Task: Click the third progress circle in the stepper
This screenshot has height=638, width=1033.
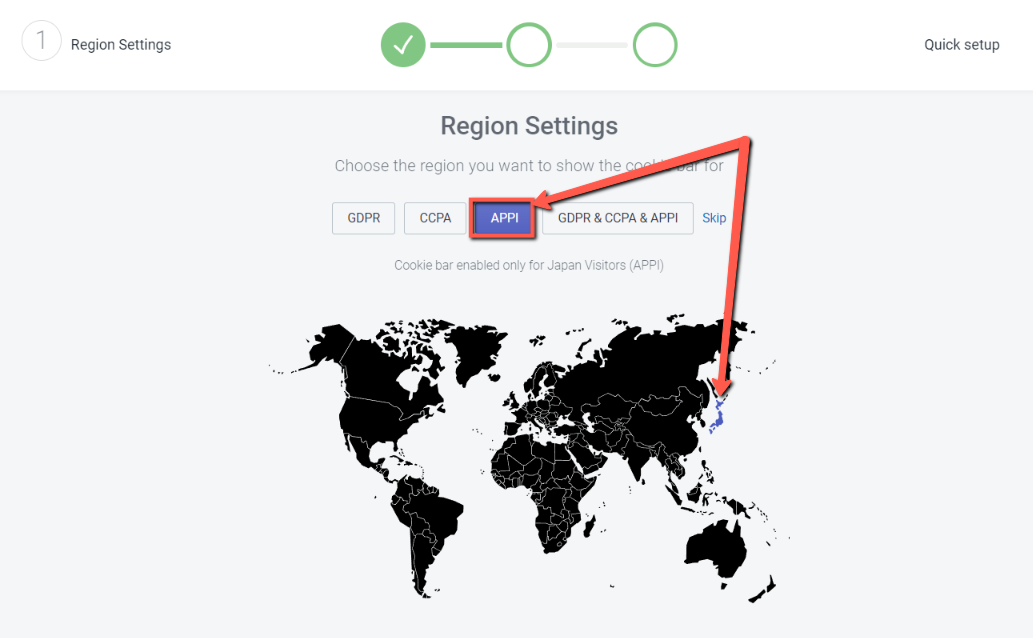Action: click(x=656, y=44)
